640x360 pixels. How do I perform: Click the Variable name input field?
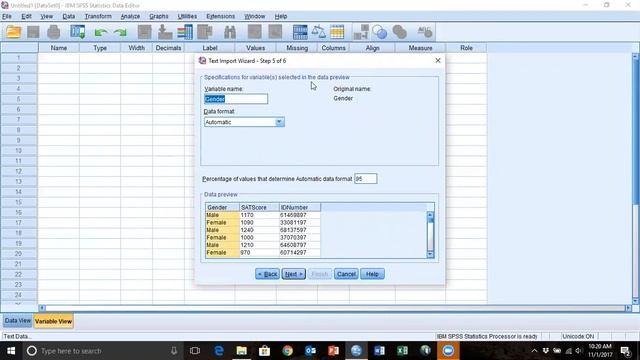[x=236, y=99]
